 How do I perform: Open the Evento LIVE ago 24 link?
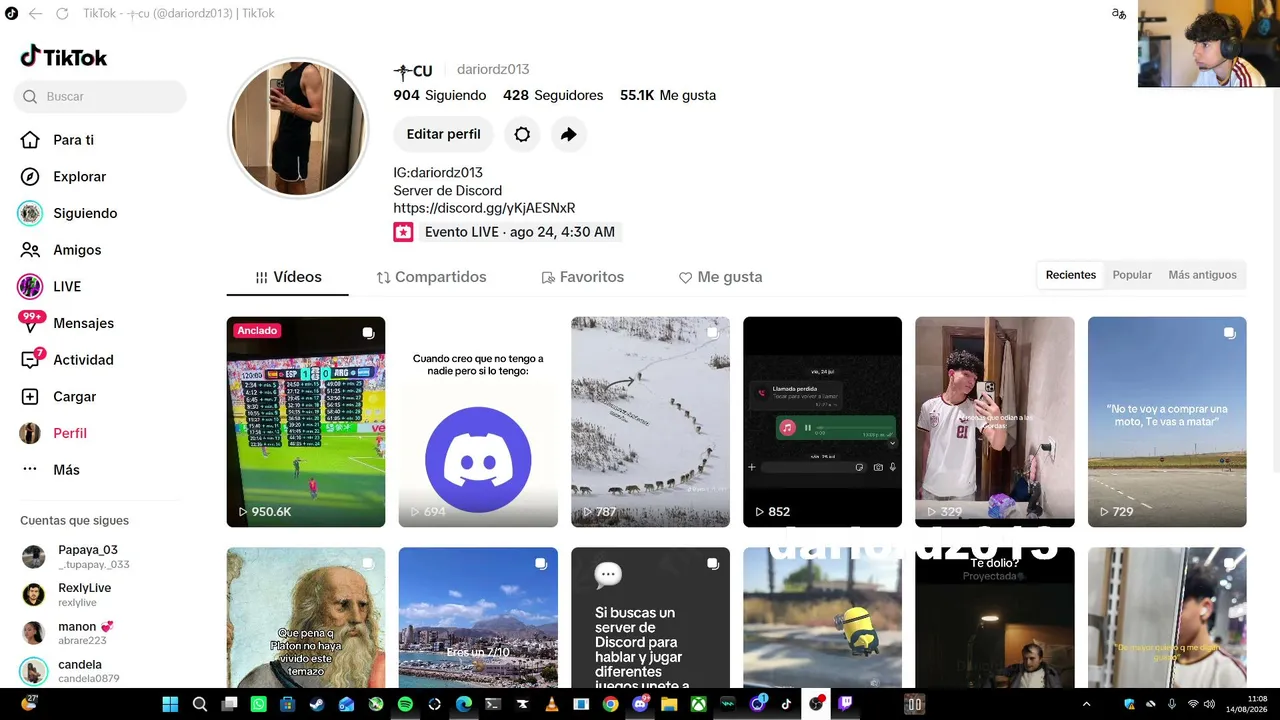click(x=506, y=232)
